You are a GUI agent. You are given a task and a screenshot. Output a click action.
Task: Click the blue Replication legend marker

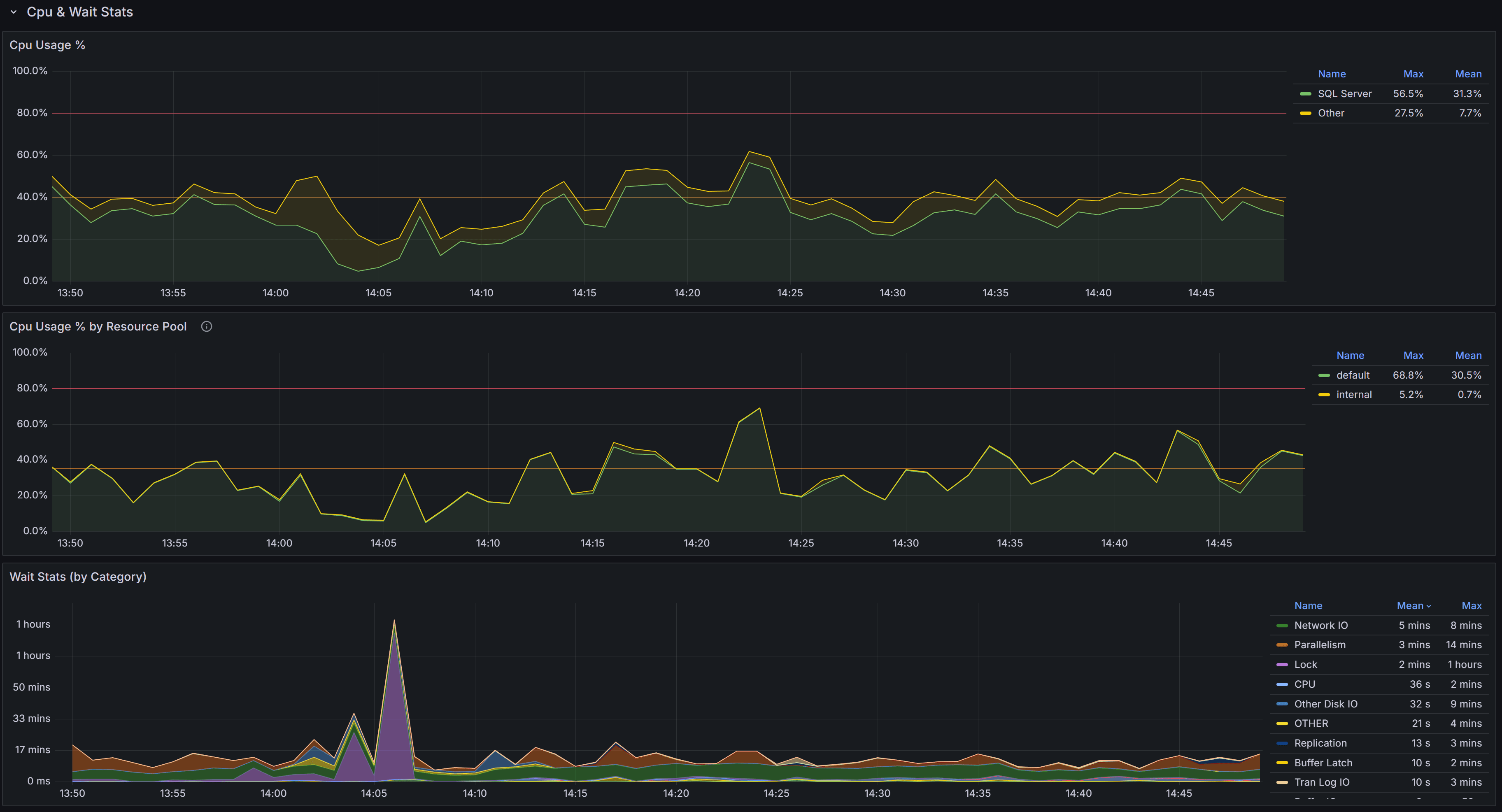[x=1282, y=742]
